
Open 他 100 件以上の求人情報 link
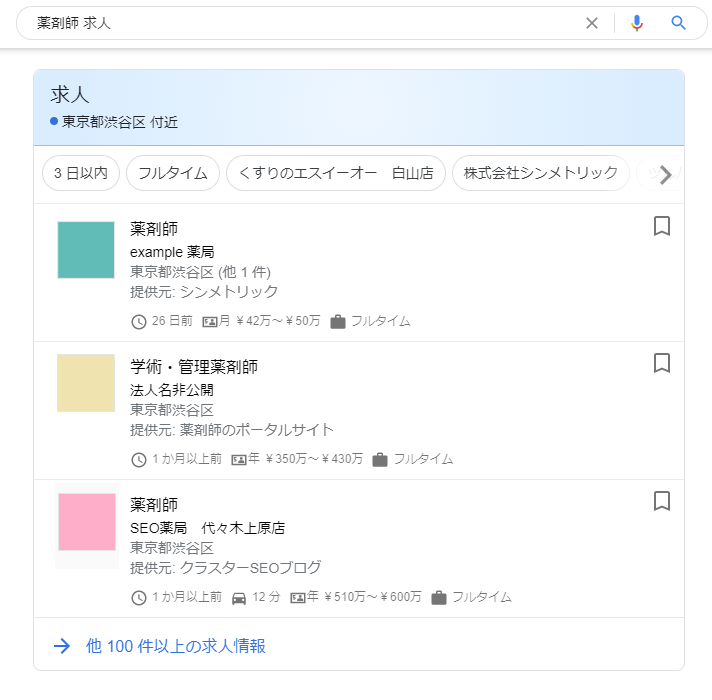(x=176, y=646)
